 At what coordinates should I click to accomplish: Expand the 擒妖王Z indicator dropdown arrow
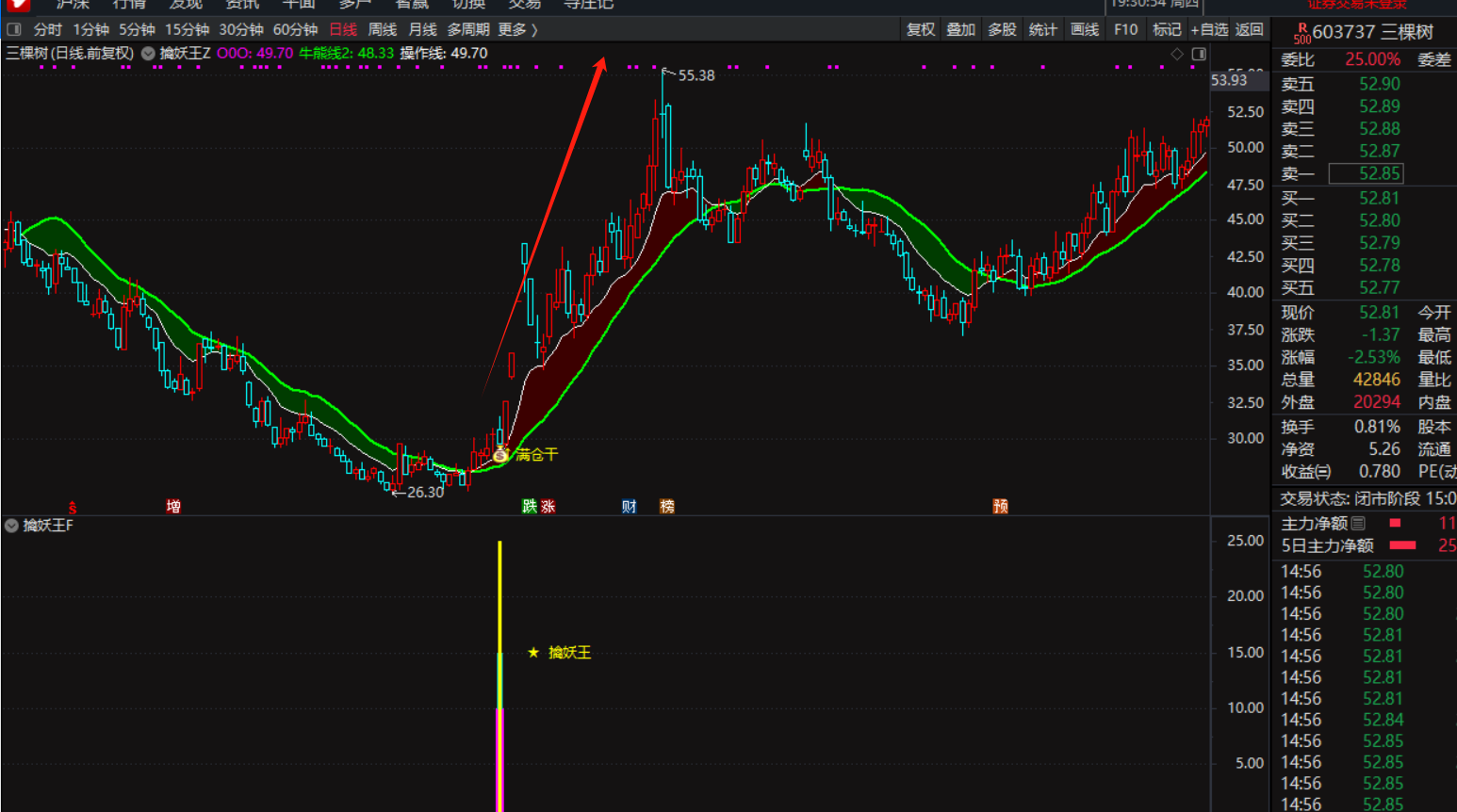[x=148, y=54]
